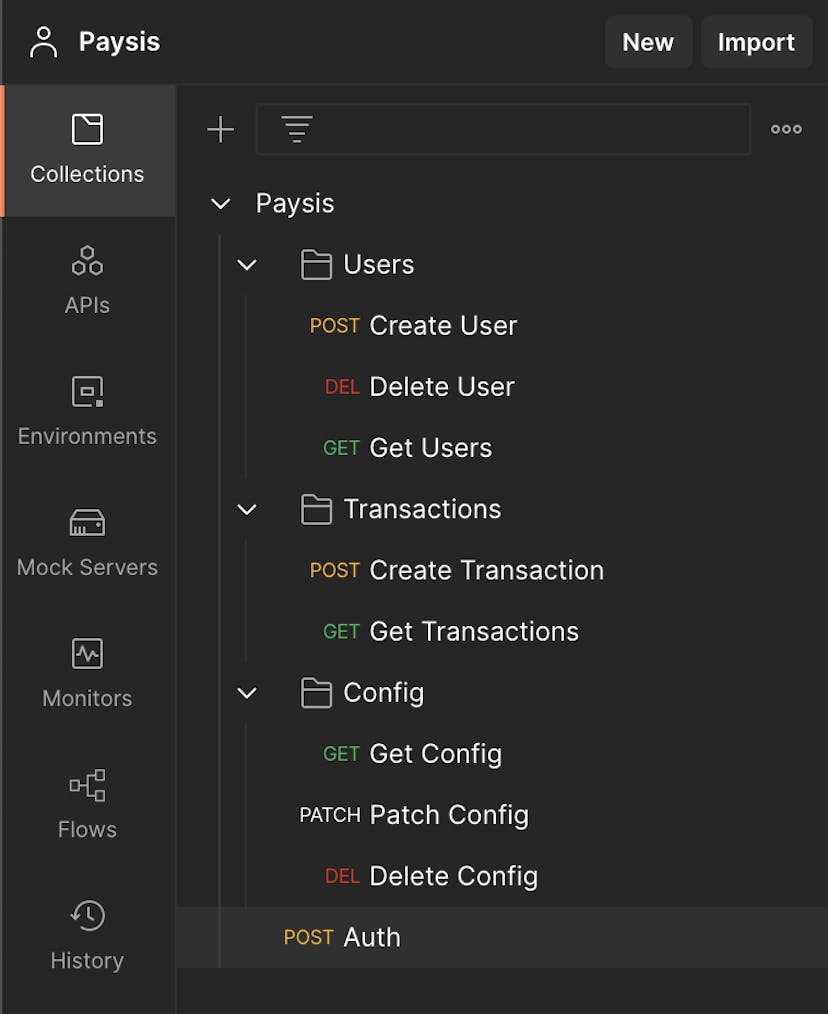Click the Import button
This screenshot has width=828, height=1014.
pyautogui.click(x=756, y=42)
